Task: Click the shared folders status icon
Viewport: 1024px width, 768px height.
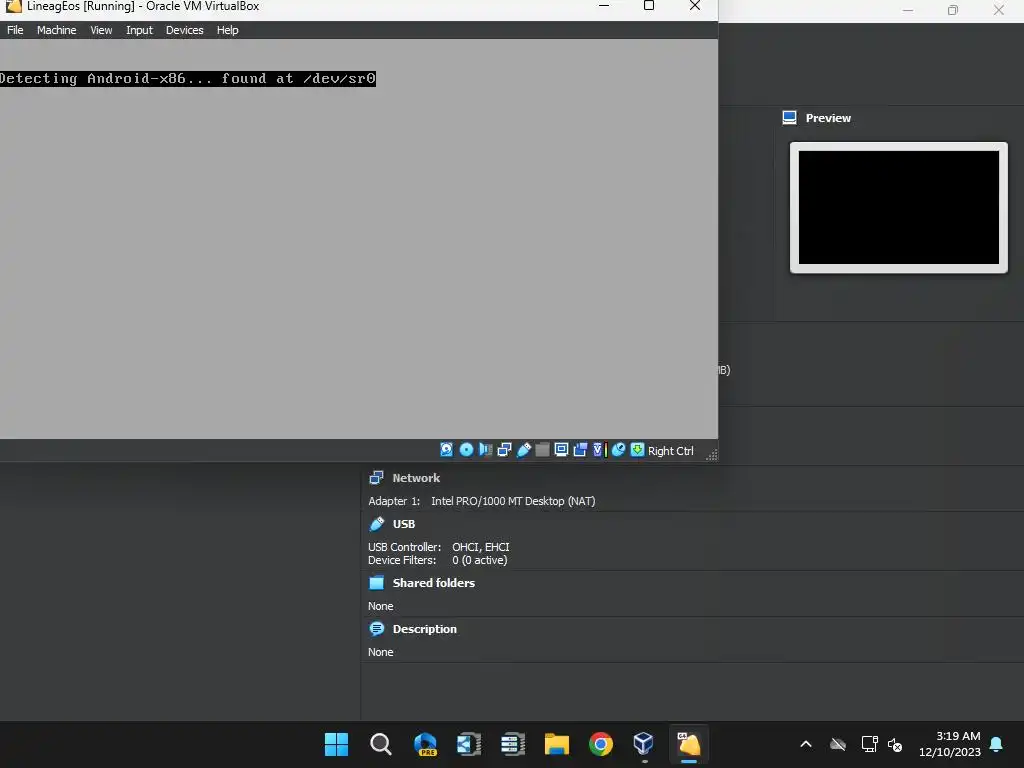Action: pyautogui.click(x=542, y=450)
